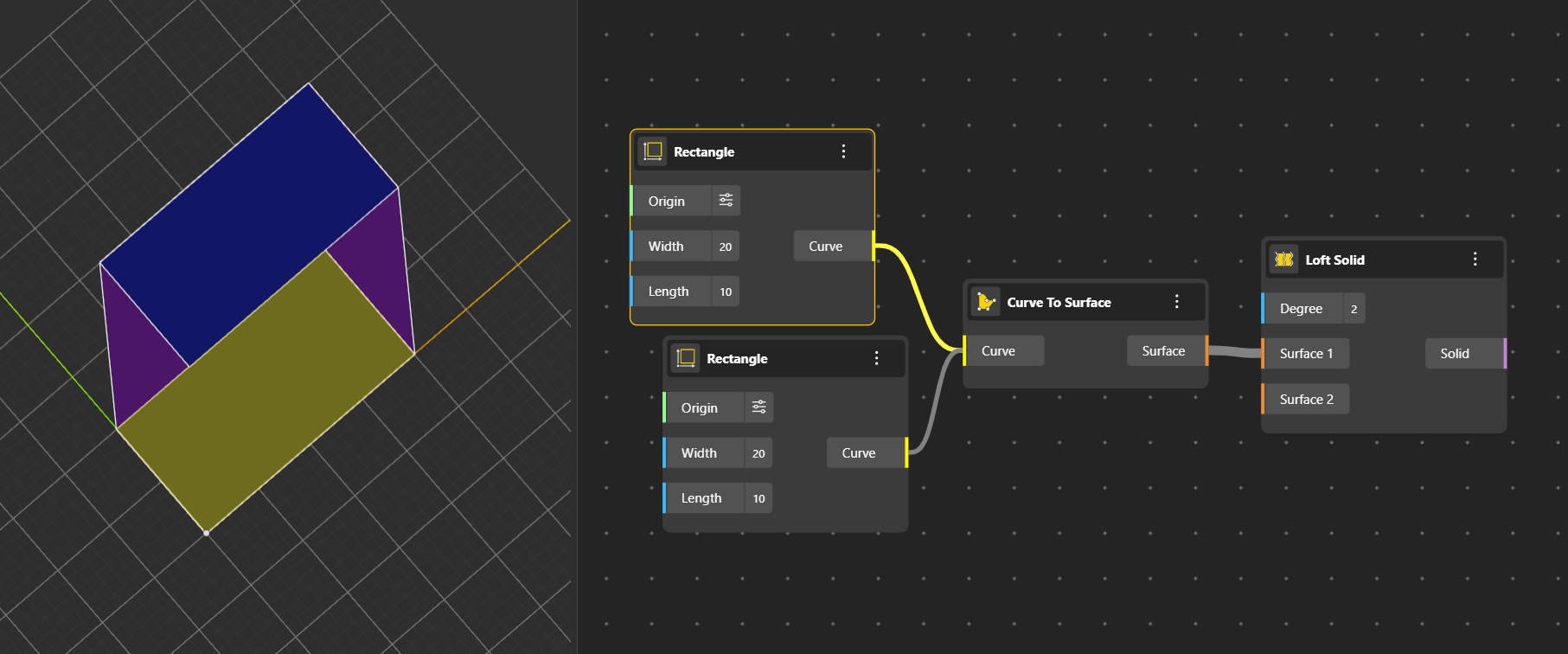Click Curve output of yellow-outlined Rectangle node
The image size is (1568, 654).
click(834, 247)
